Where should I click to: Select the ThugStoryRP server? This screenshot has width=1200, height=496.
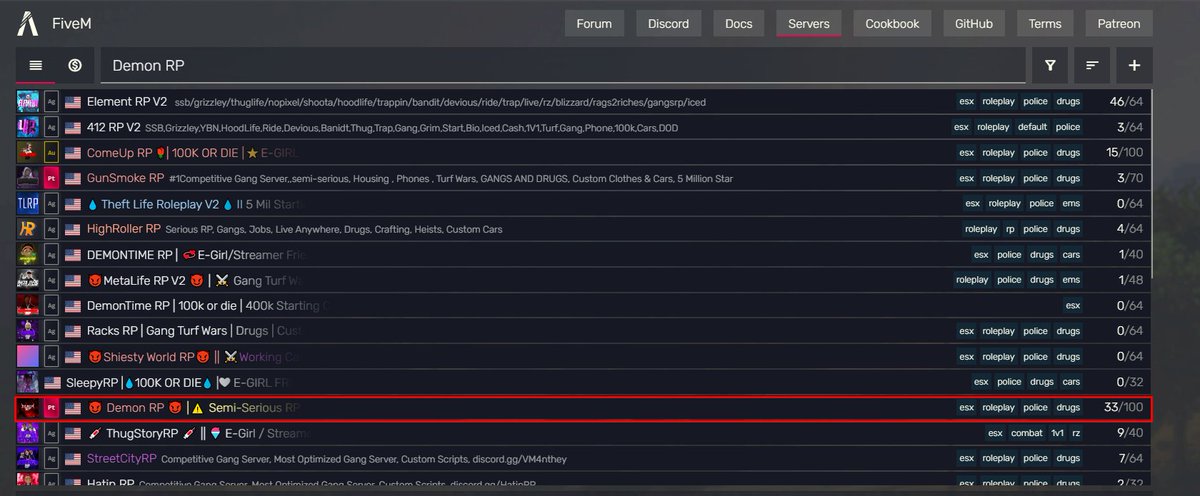583,433
